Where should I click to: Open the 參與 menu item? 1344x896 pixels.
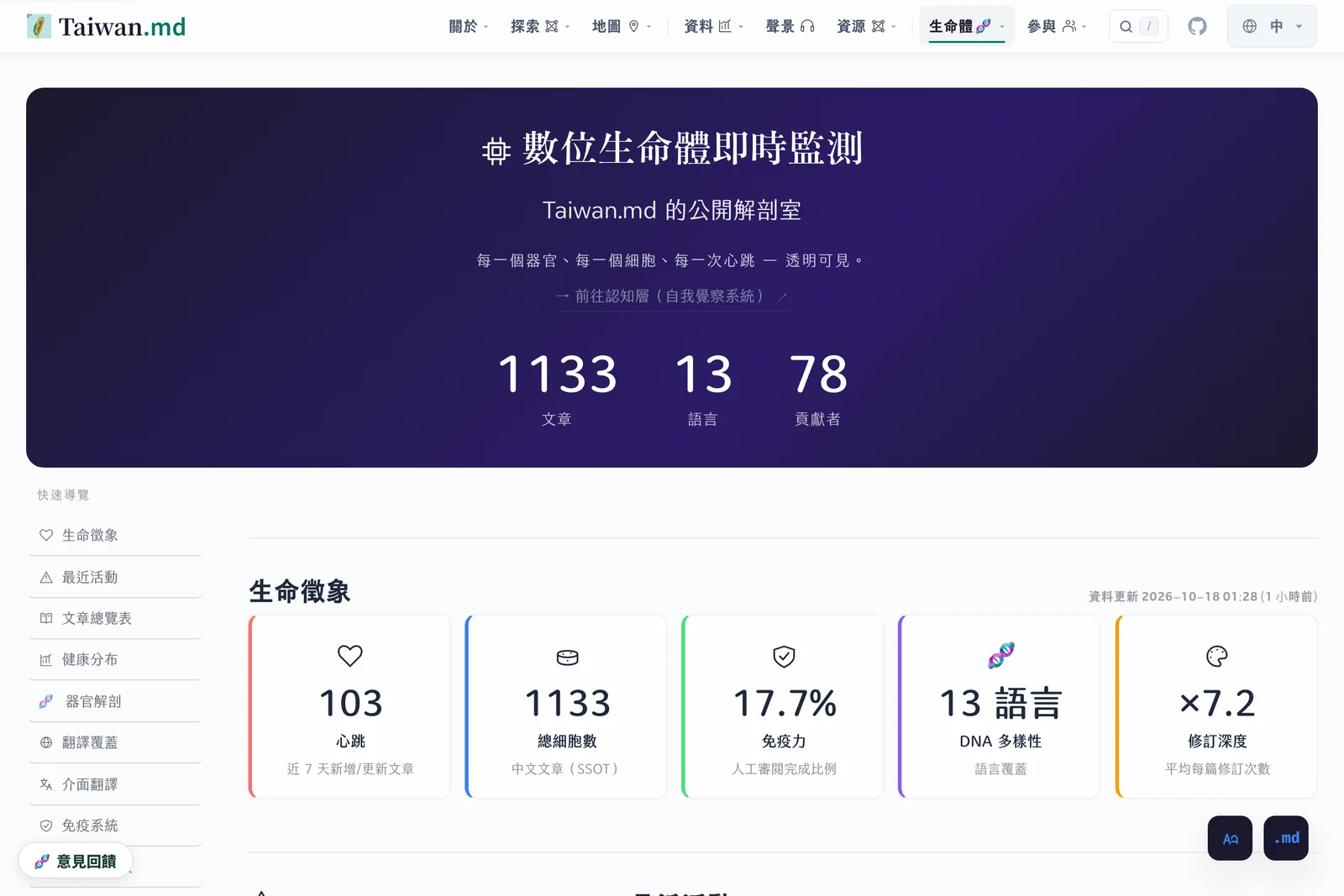(1057, 26)
